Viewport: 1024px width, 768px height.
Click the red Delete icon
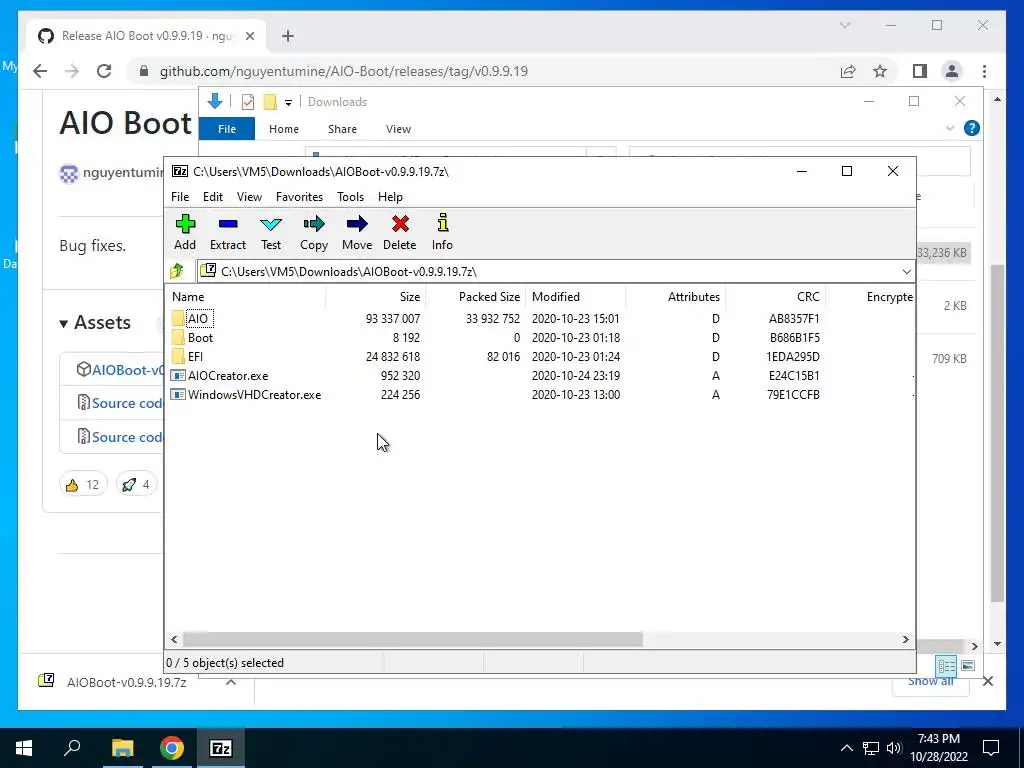[x=400, y=225]
